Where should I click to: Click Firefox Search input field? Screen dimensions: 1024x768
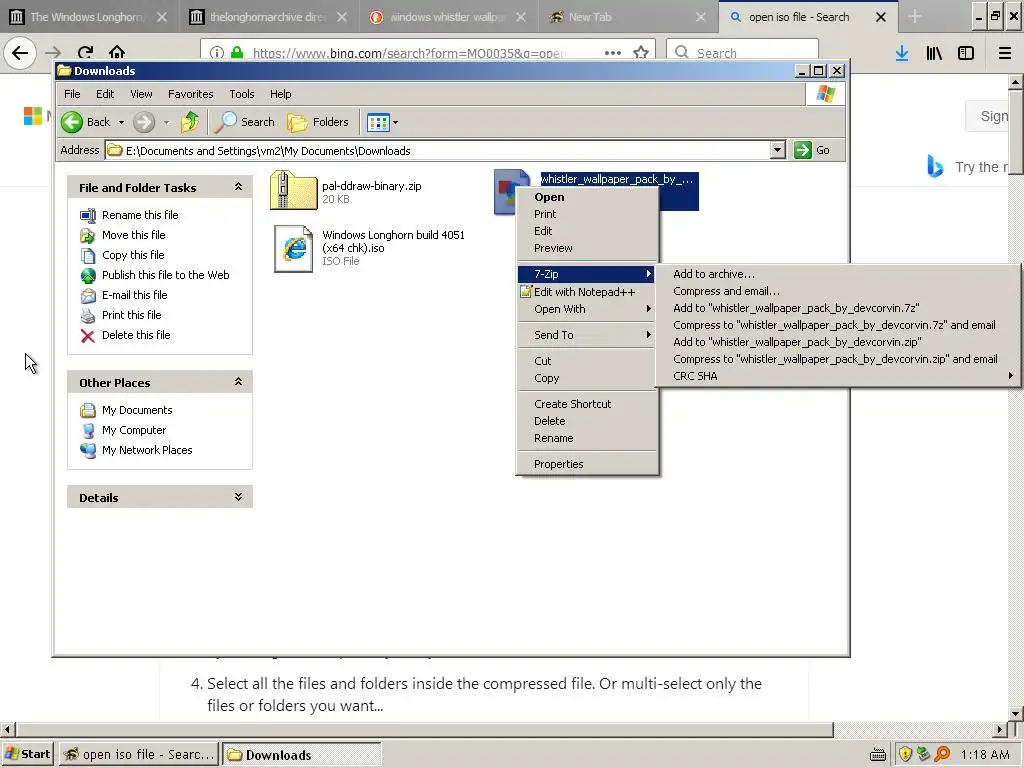(743, 52)
